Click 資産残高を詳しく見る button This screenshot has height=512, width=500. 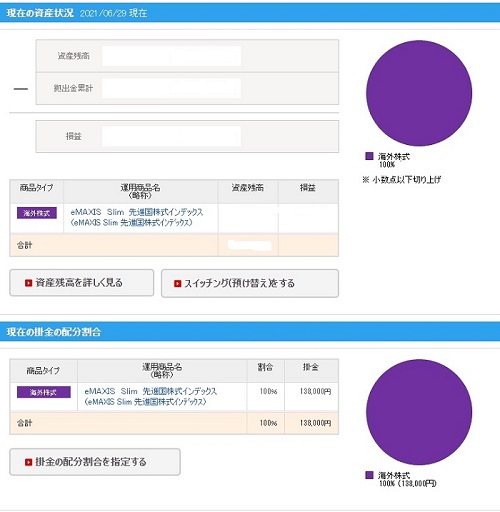(x=82, y=283)
